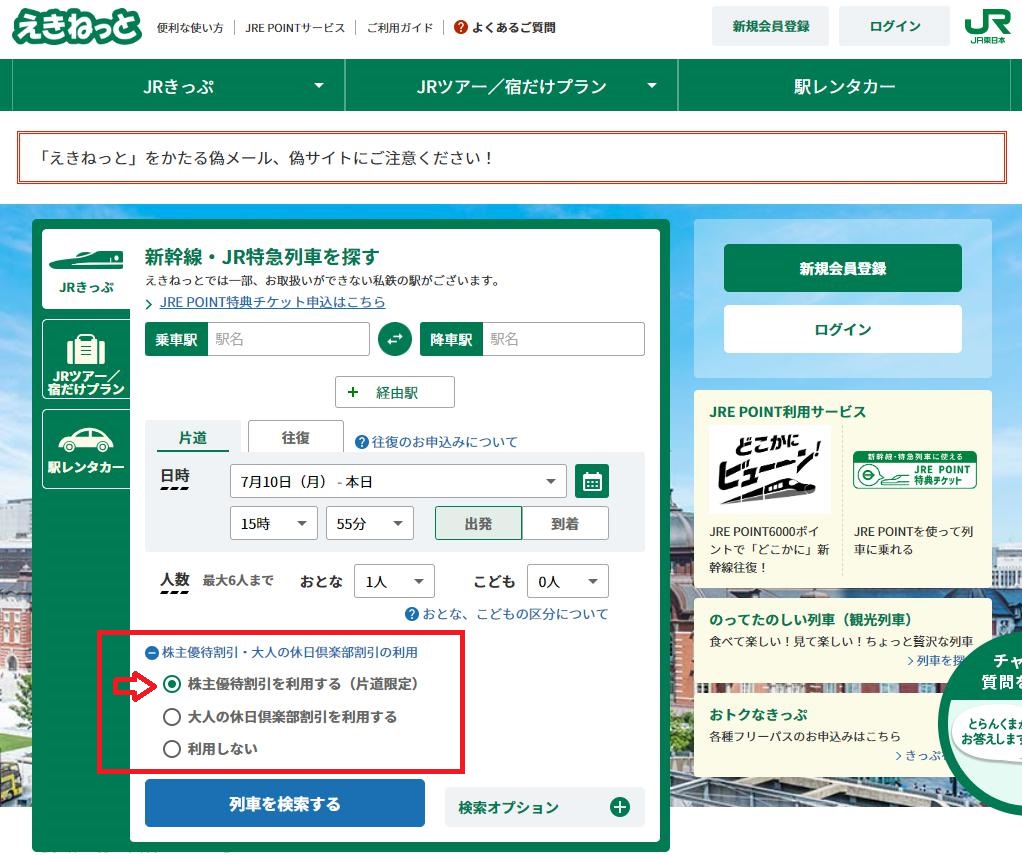
Task: Click the 降車駅 station name field
Action: tap(563, 339)
